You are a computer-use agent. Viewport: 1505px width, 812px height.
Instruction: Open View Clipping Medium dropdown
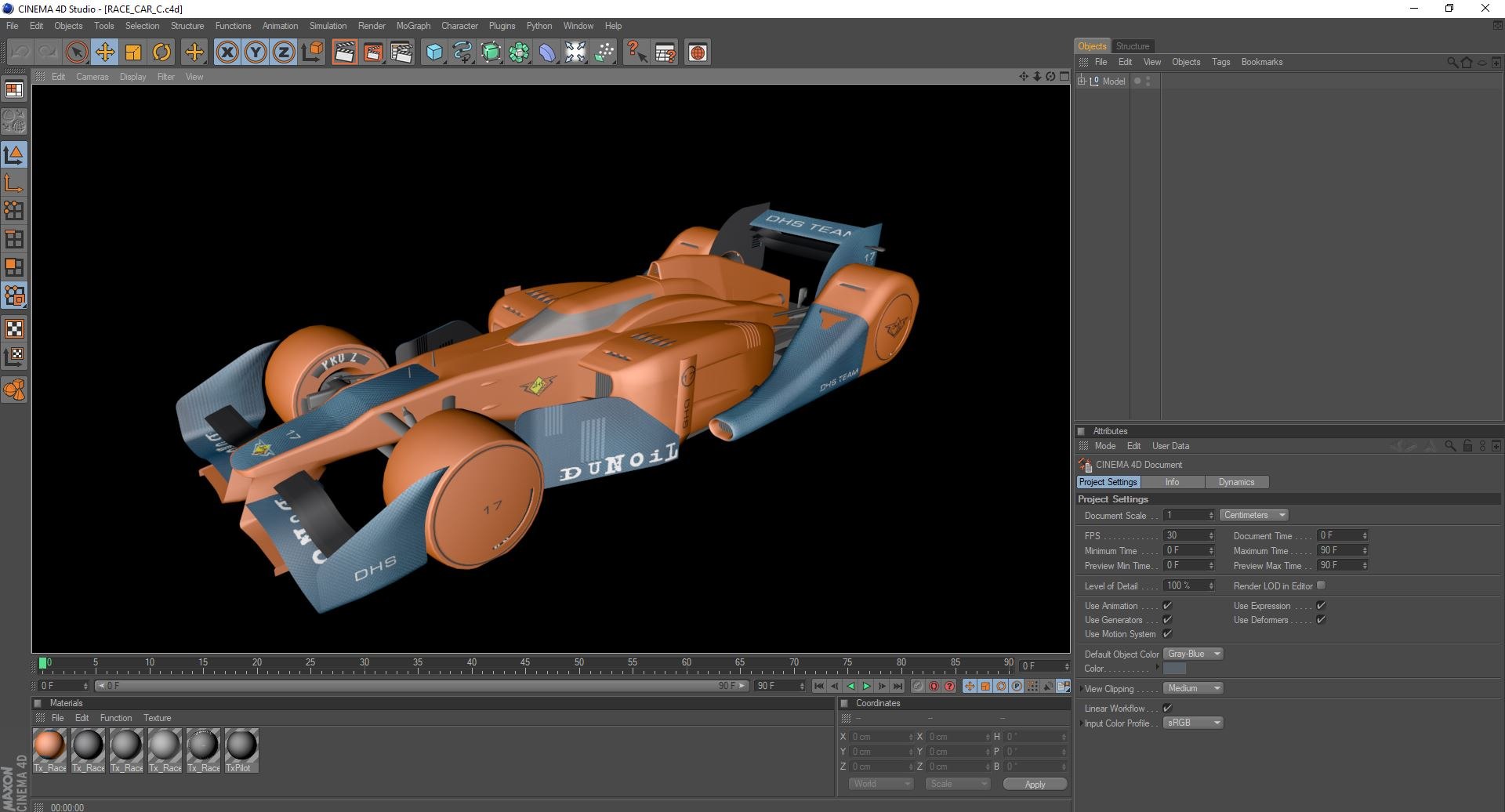(x=1193, y=688)
